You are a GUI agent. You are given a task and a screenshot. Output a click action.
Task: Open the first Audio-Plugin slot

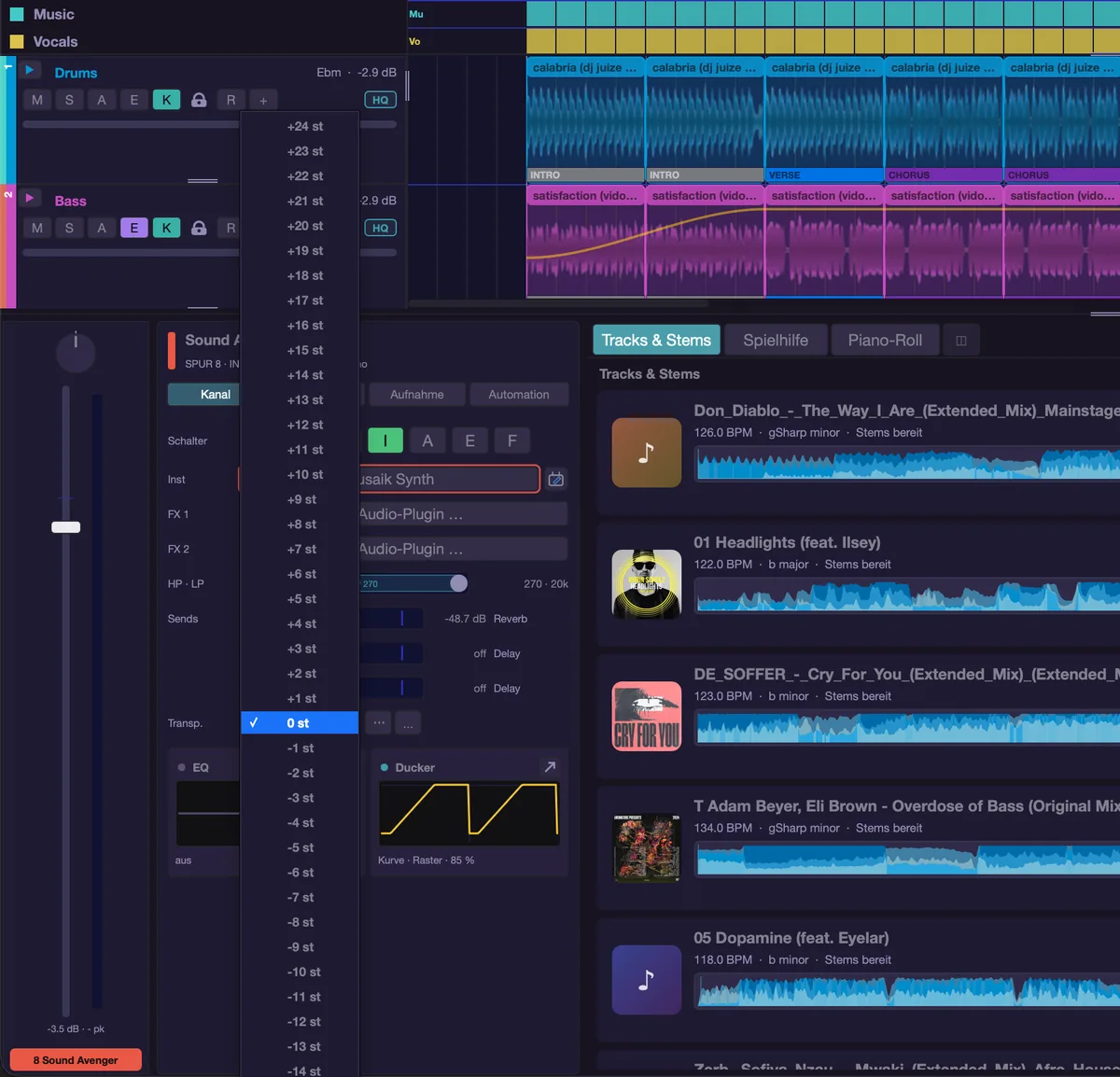click(463, 514)
